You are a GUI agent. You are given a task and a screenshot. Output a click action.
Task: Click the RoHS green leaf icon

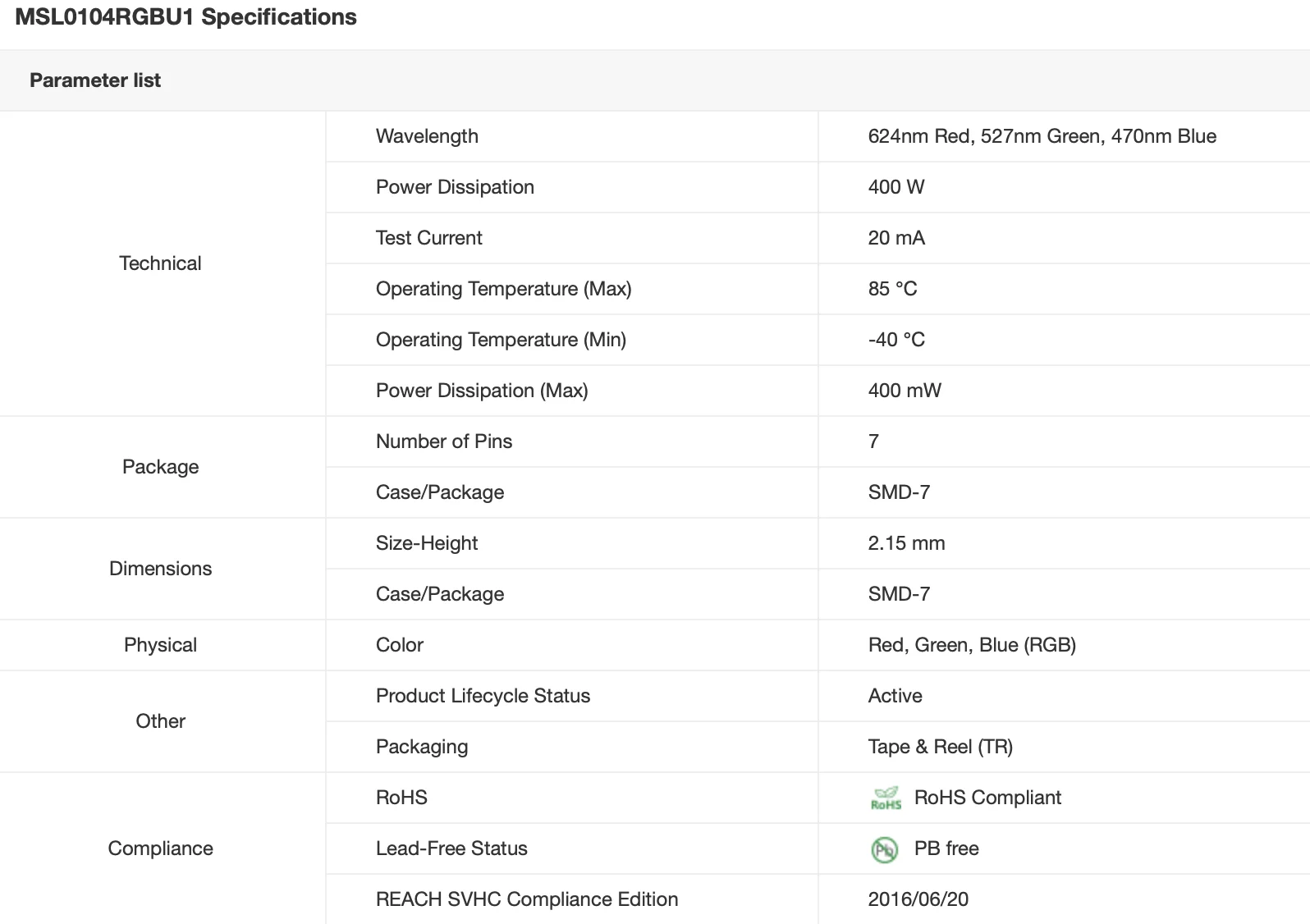pos(886,798)
